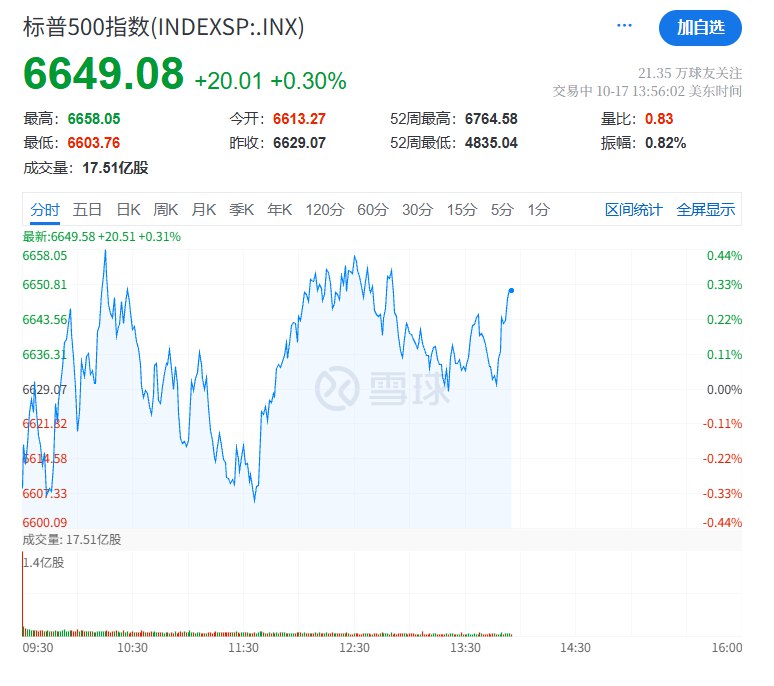Click the opening volume bar at 09:30

(x=23, y=595)
